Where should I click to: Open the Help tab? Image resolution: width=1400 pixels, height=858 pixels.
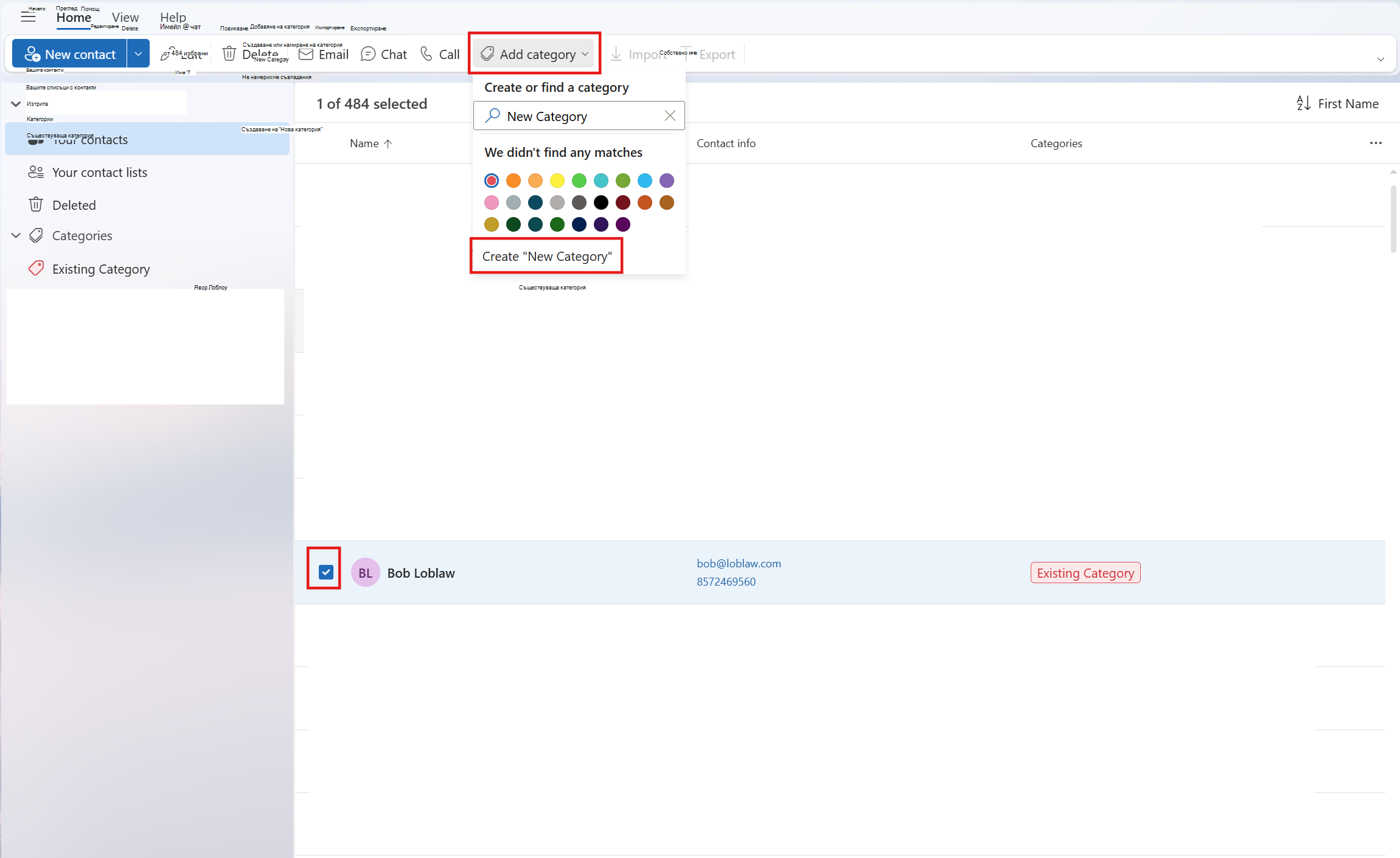click(173, 17)
